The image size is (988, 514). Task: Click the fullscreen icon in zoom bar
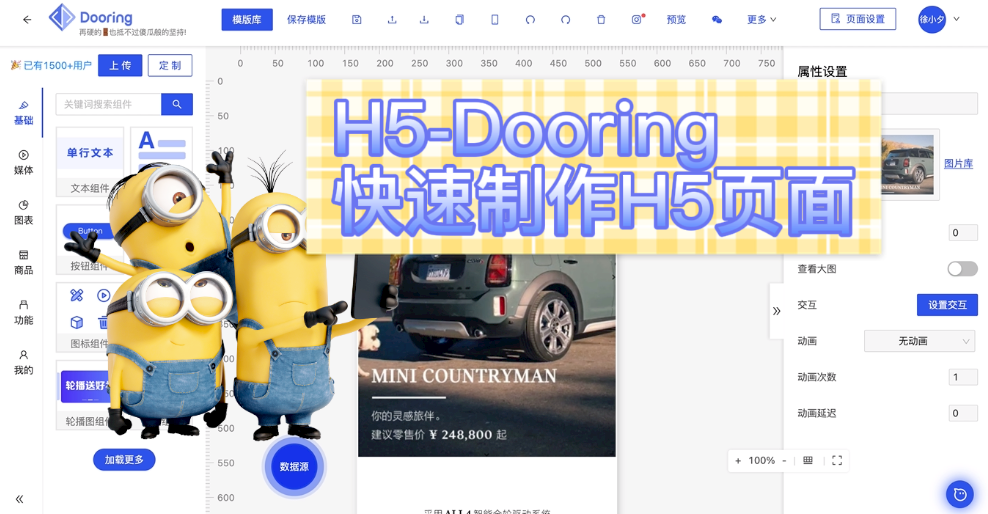point(837,460)
